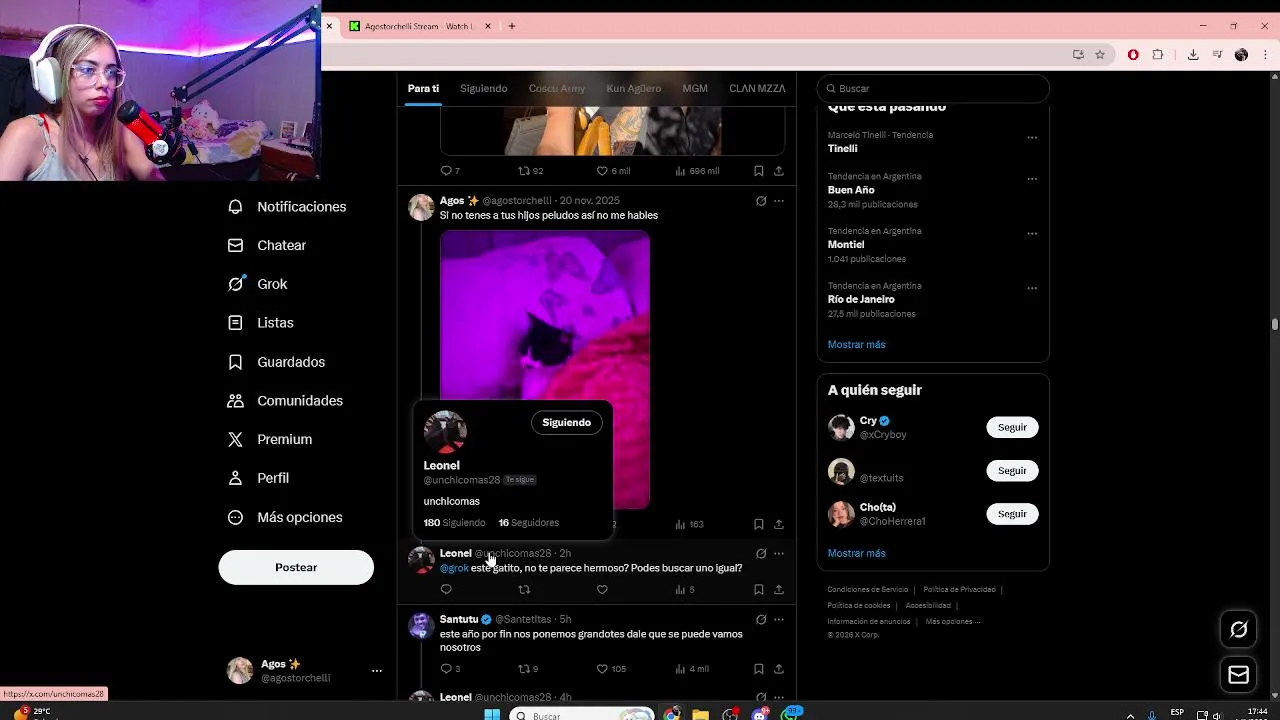
Task: Click the Buscar search field on X
Action: point(933,88)
